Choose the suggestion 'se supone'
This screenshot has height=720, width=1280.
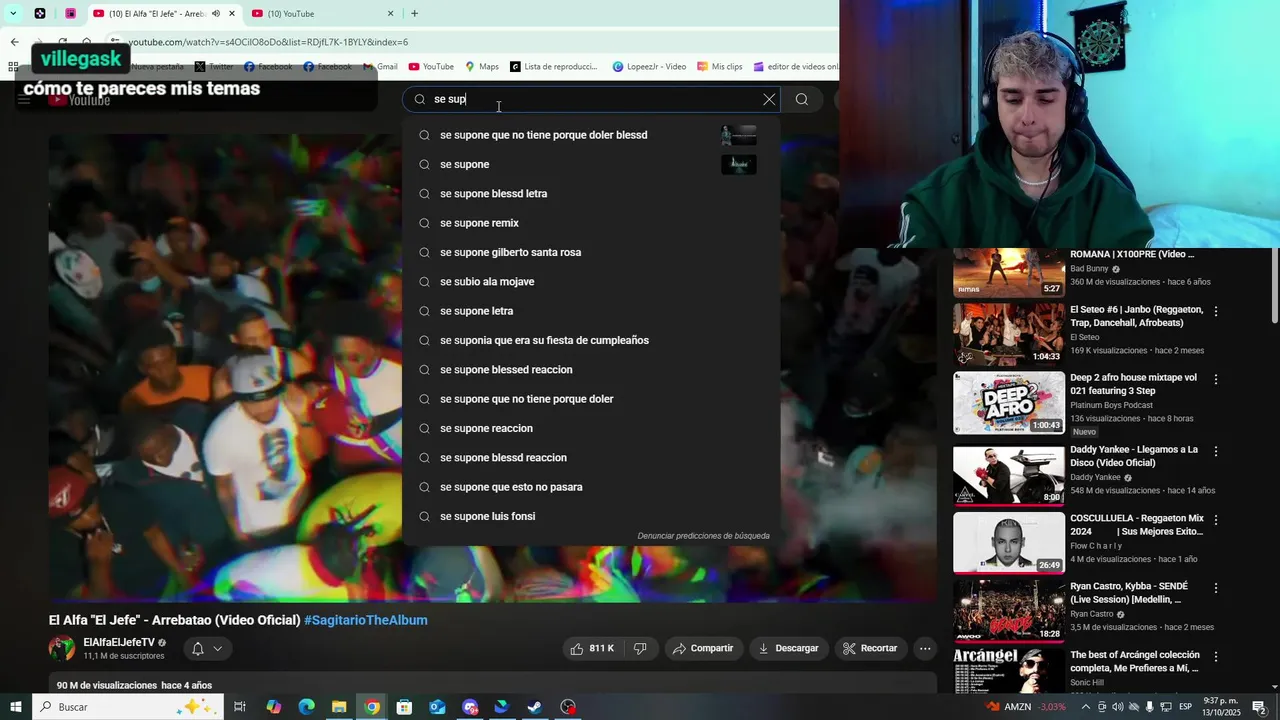pyautogui.click(x=591, y=164)
